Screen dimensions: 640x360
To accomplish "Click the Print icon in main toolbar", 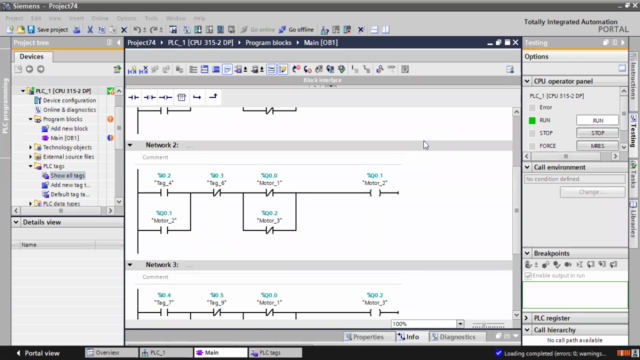I will tap(76, 30).
